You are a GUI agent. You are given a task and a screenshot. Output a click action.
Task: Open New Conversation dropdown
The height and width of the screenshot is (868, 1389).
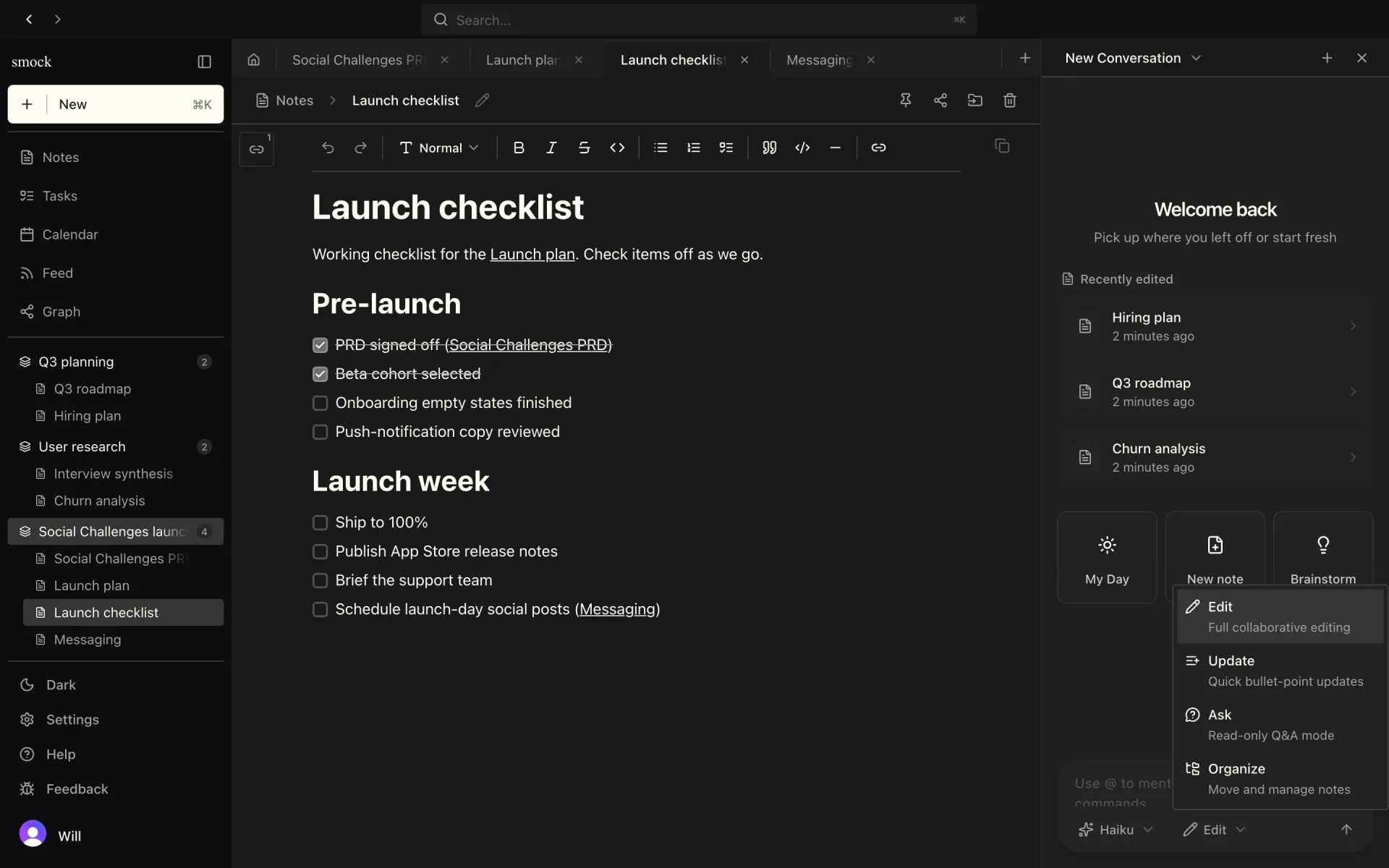[x=1132, y=58]
